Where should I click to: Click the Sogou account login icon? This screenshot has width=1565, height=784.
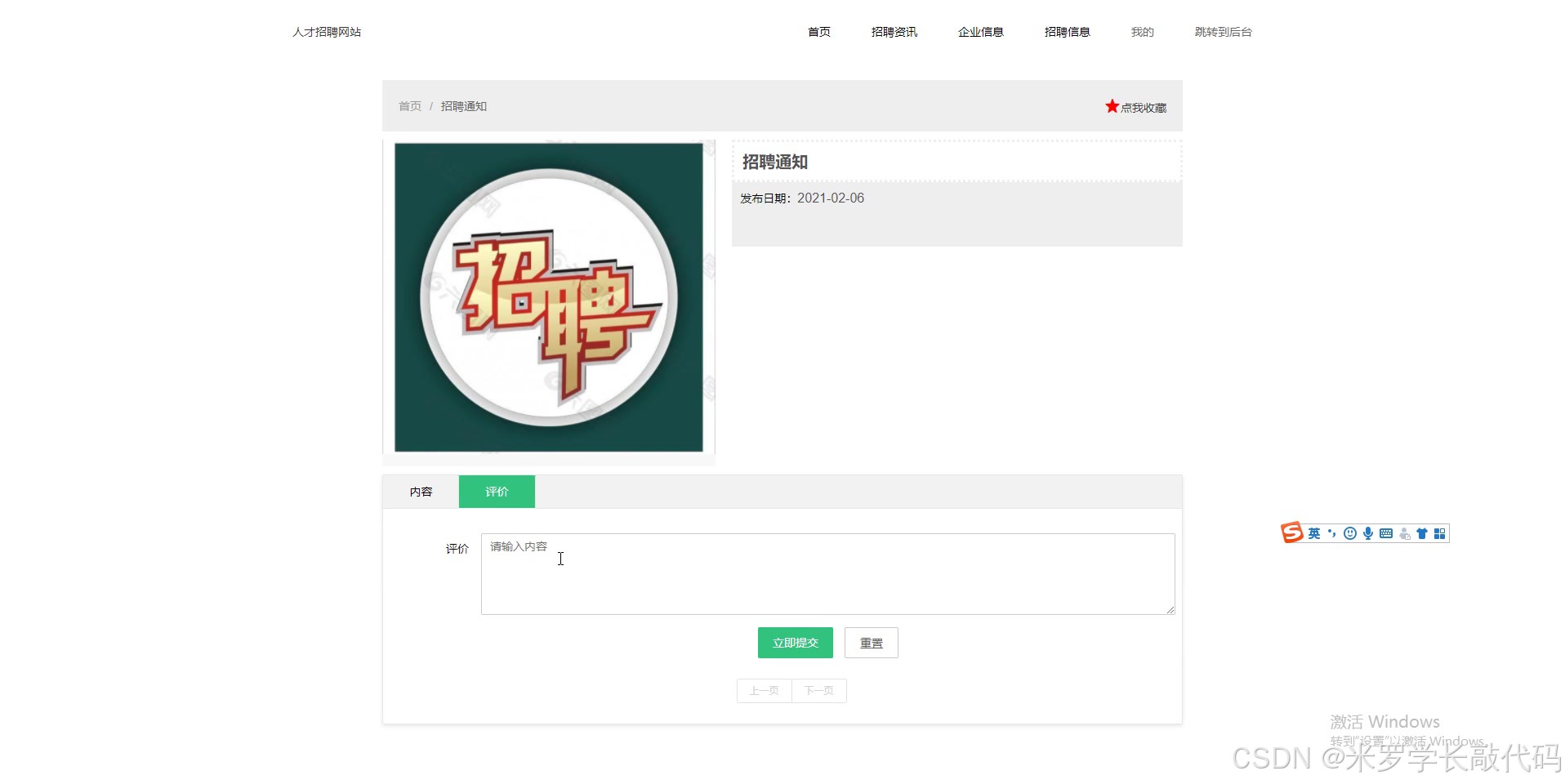pos(1405,532)
